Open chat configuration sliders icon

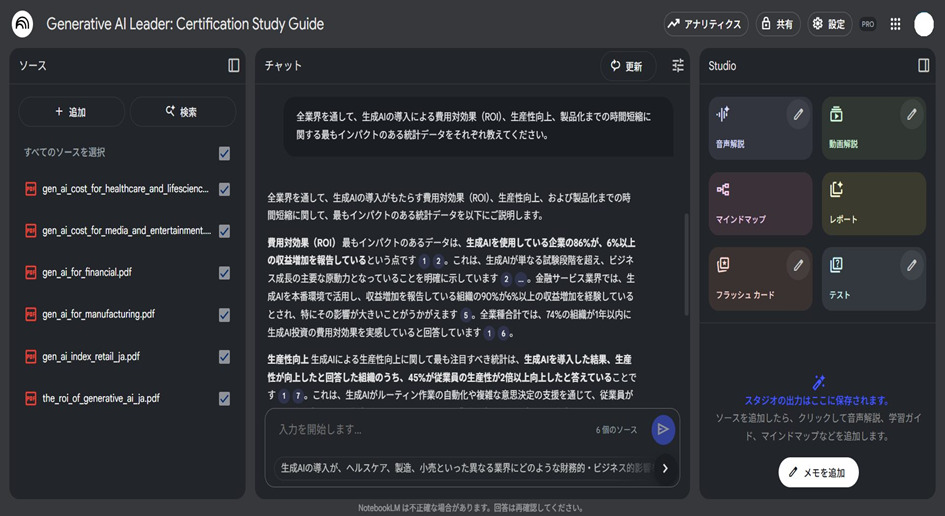pyautogui.click(x=678, y=66)
